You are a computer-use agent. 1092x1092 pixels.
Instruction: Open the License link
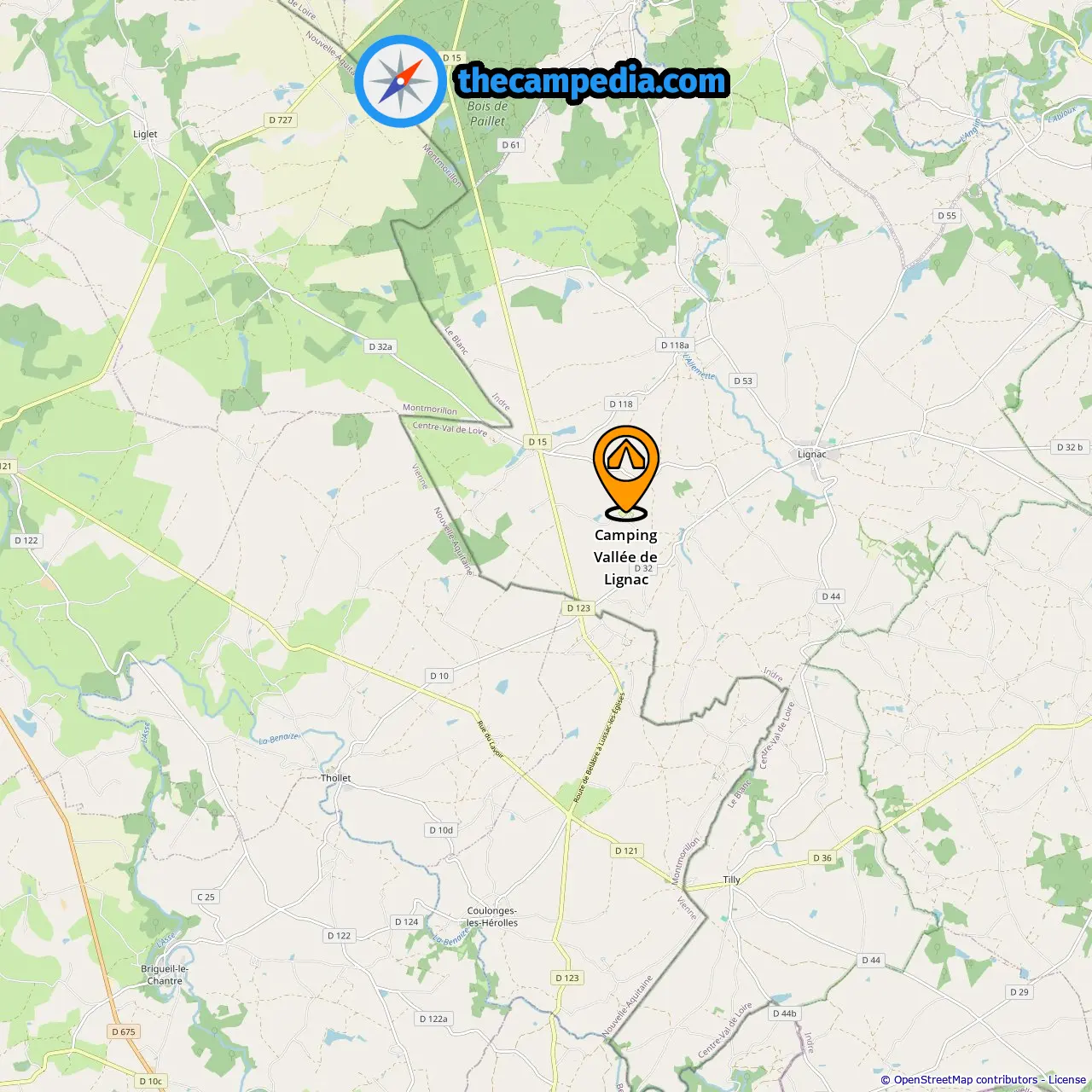1066,1080
